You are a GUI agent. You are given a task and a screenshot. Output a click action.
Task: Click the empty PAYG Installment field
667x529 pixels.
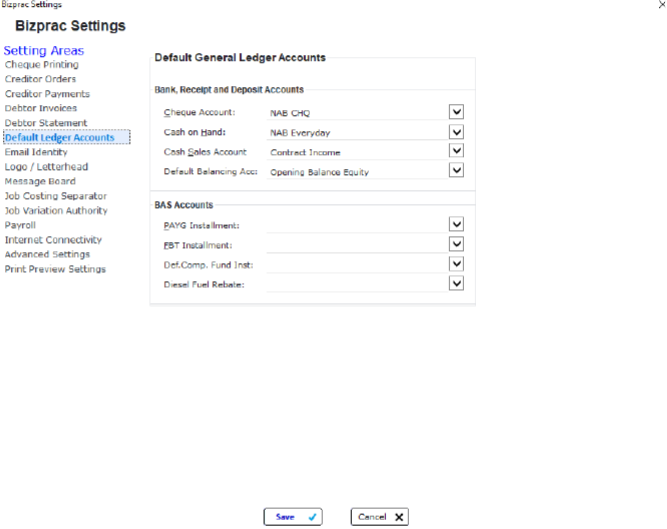point(357,225)
